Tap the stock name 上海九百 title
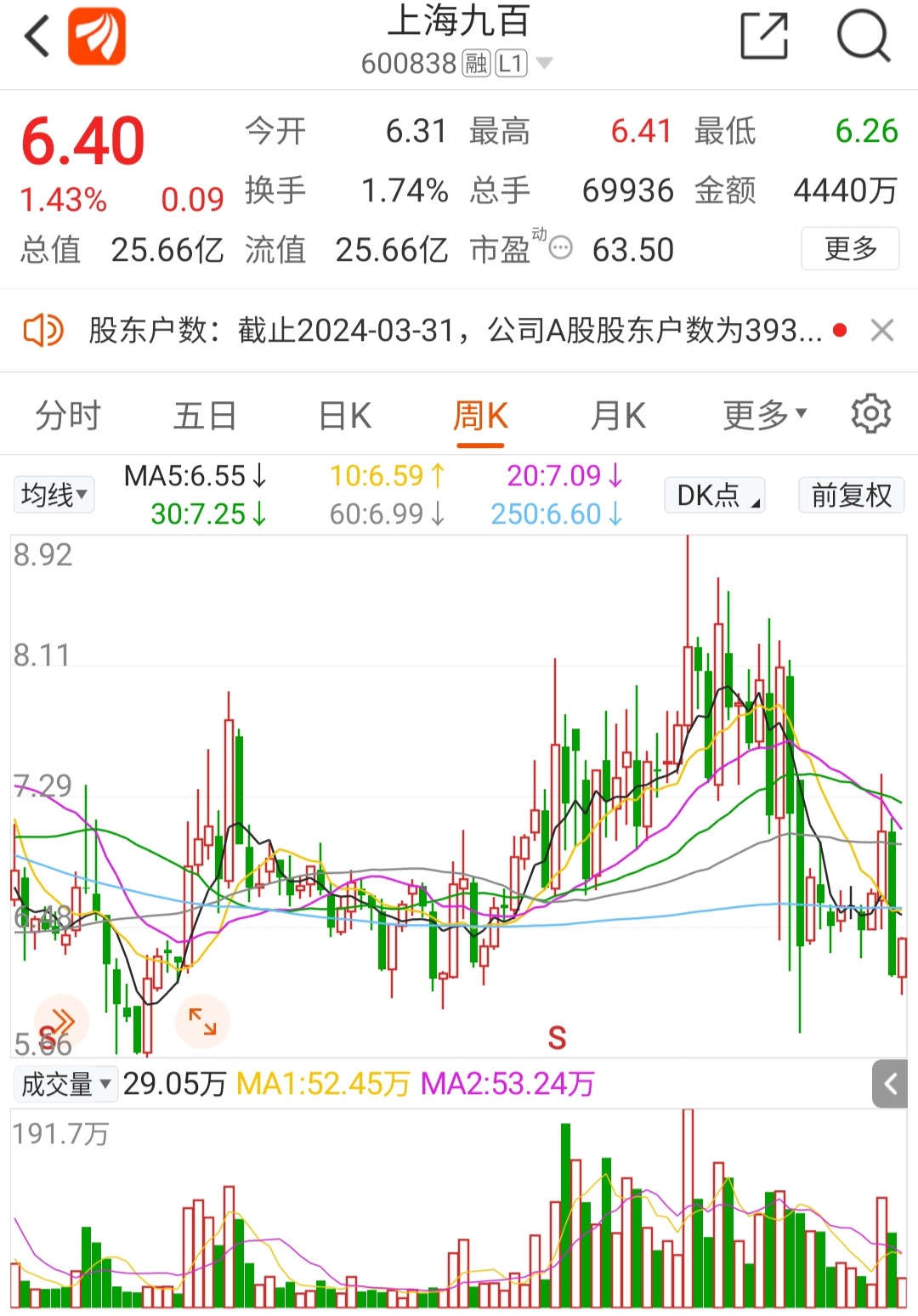 click(459, 21)
